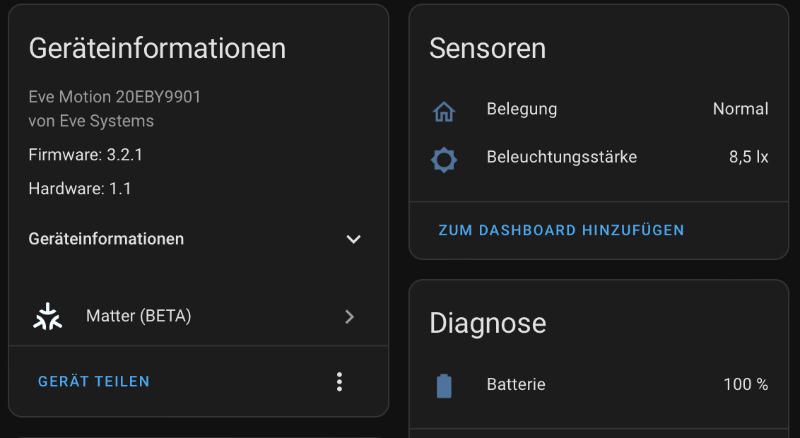Click the Belegung home icon
The image size is (800, 438).
tap(444, 110)
